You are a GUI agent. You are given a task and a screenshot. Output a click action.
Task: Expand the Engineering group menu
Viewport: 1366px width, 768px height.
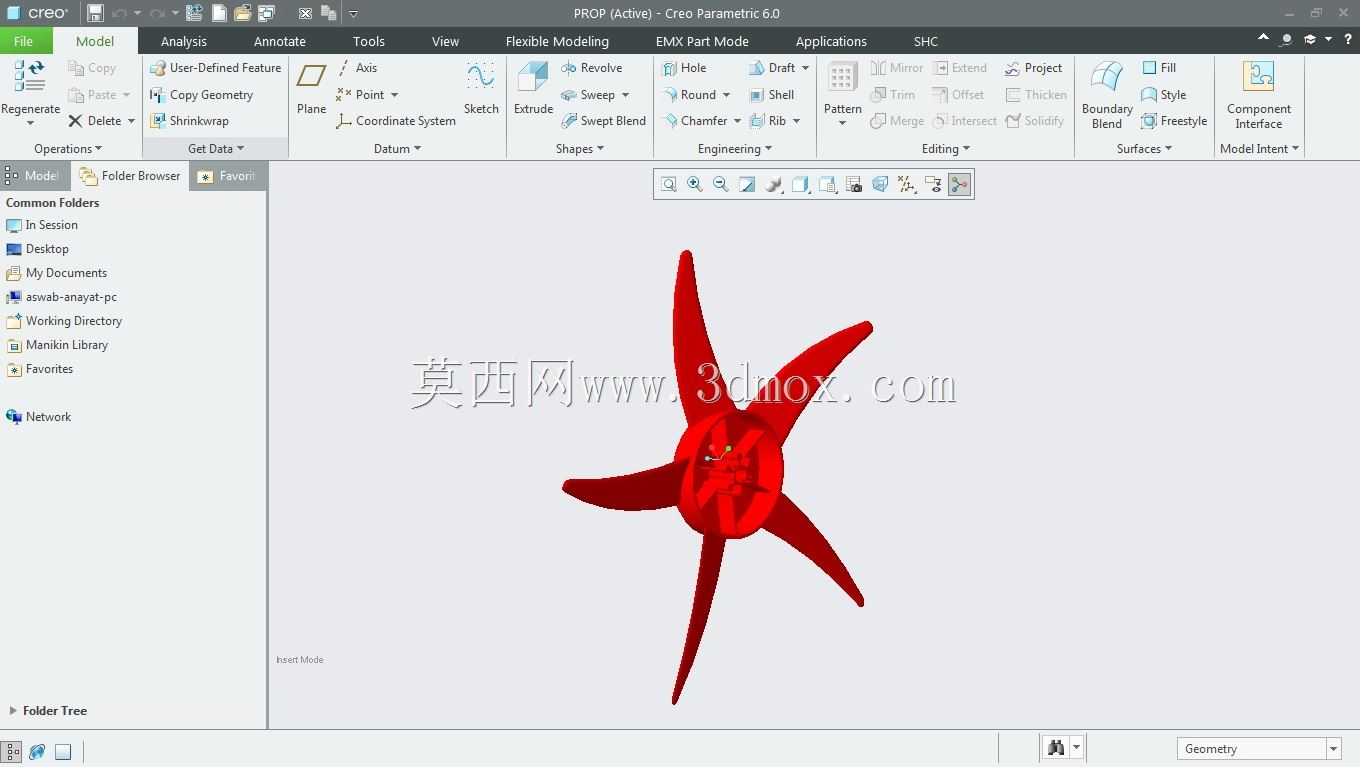pyautogui.click(x=735, y=149)
